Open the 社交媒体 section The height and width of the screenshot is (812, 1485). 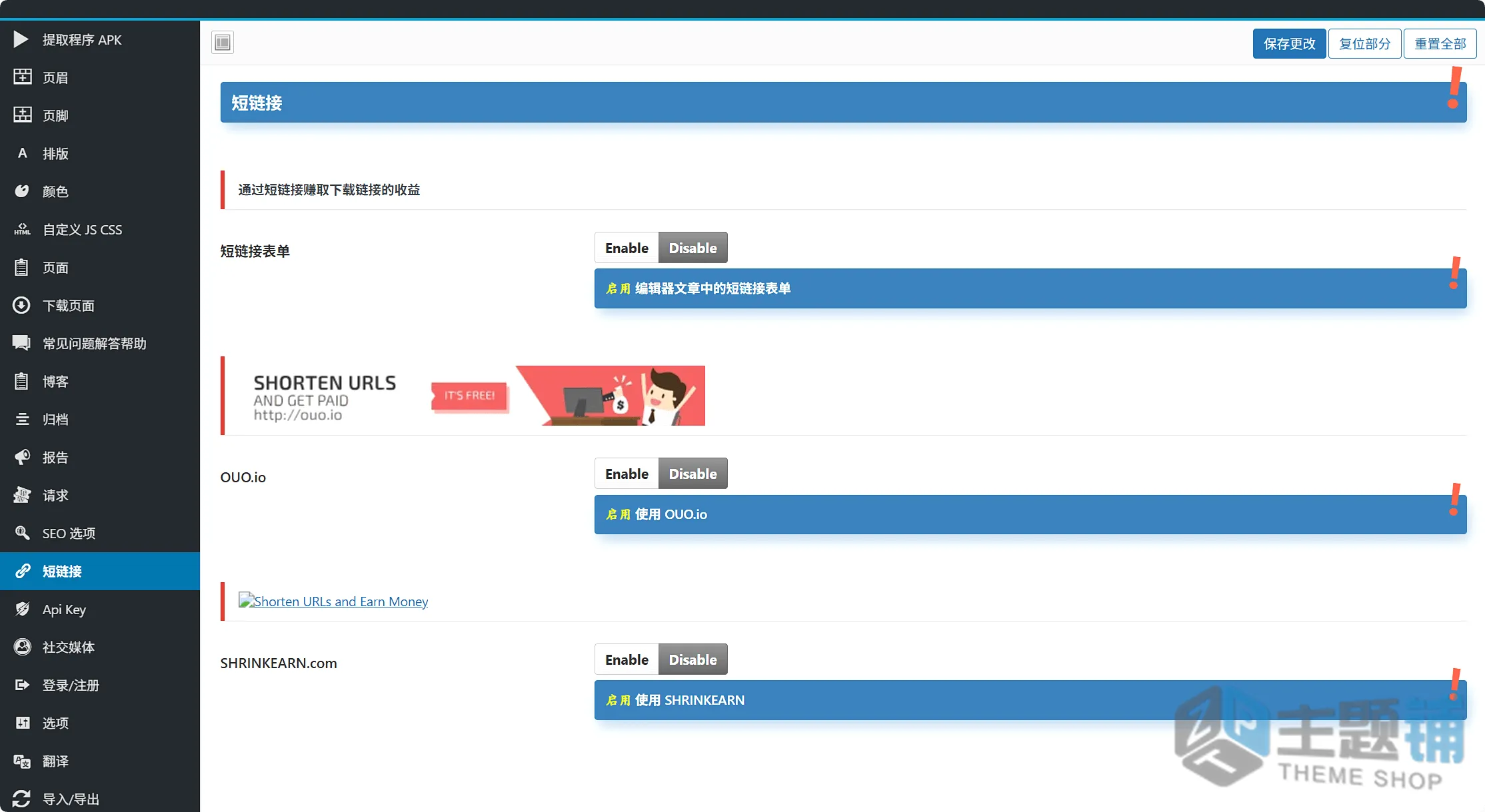pyautogui.click(x=100, y=647)
